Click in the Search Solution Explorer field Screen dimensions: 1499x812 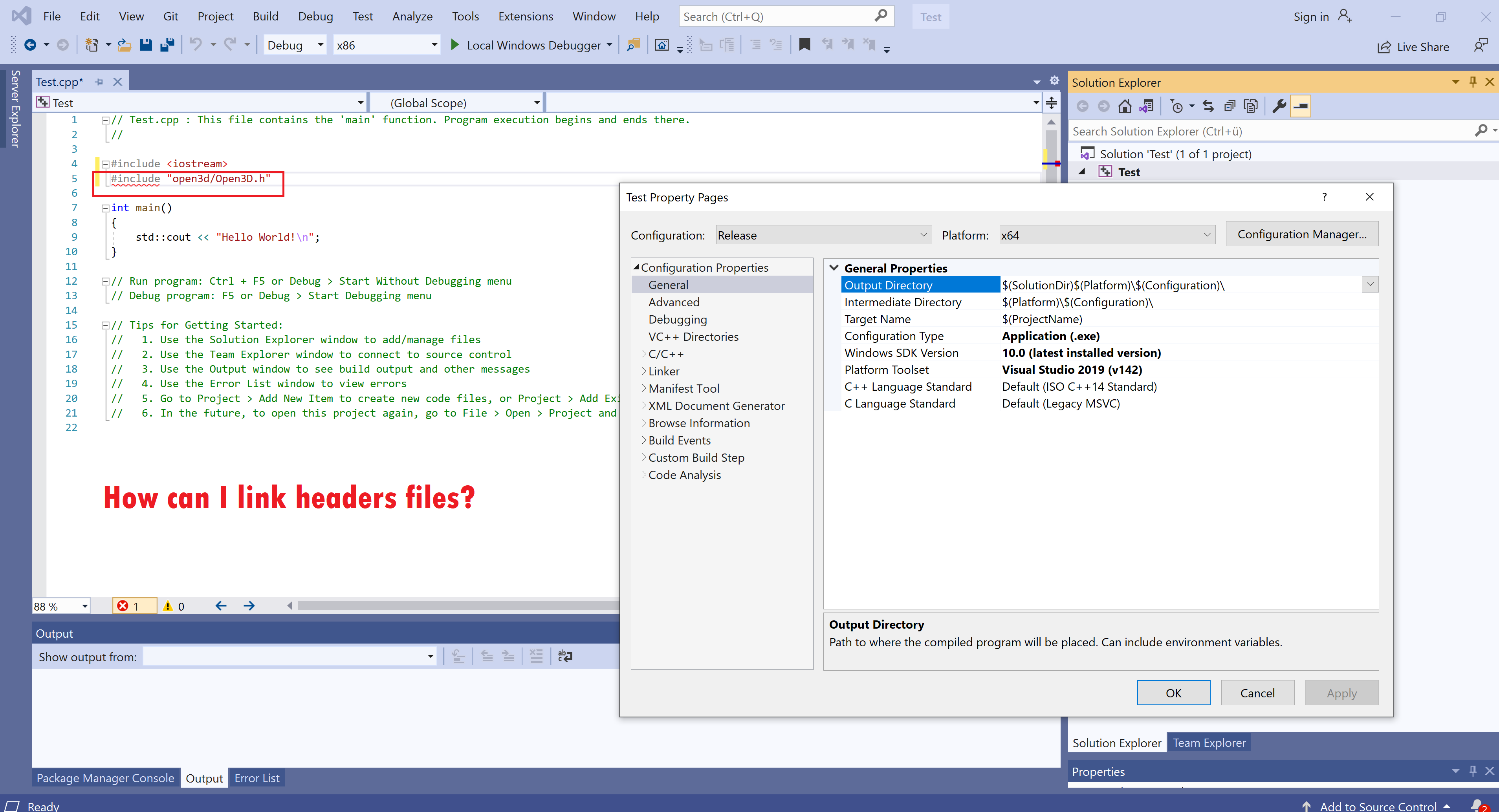click(1222, 131)
